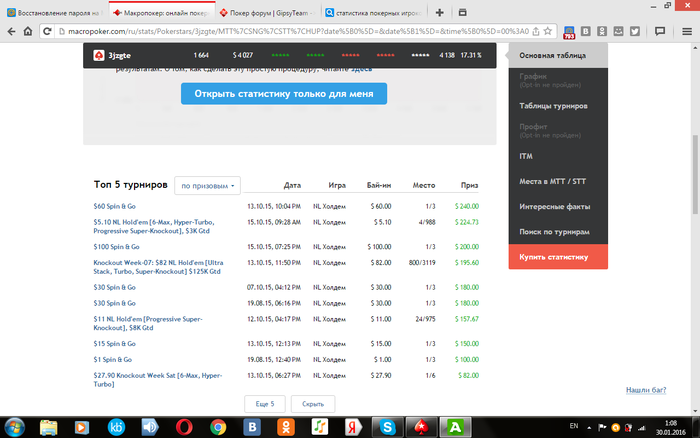Screen dimensions: 700x438
Task: Click the '$ 240.00' prize value
Action: pos(467,206)
